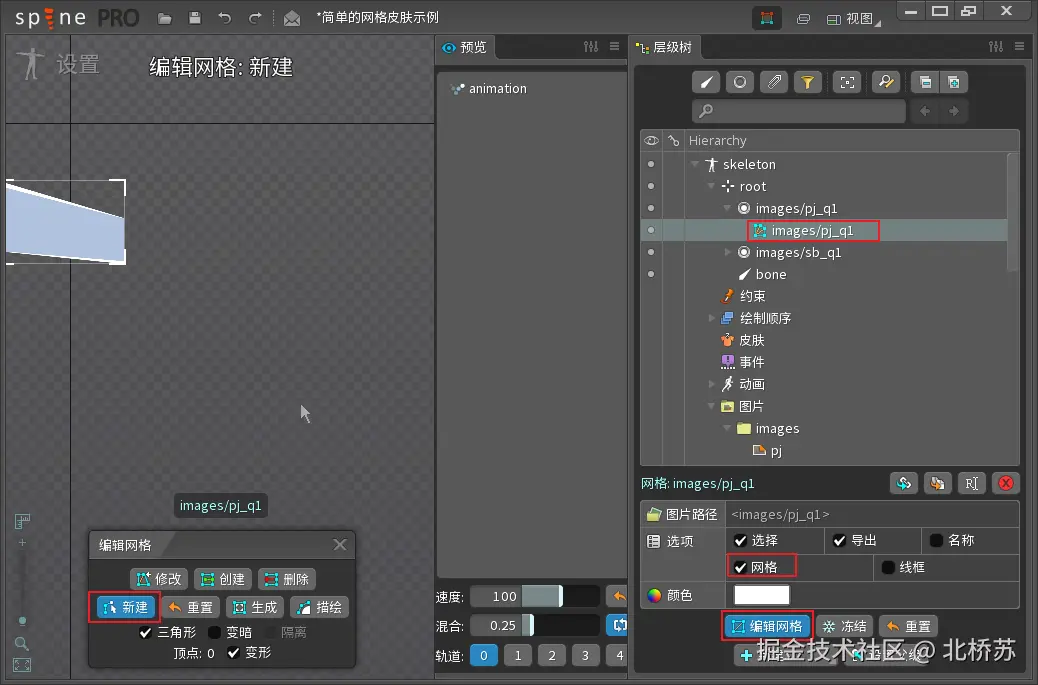Go to previous search result arrow
1038x685 pixels.
coord(925,111)
